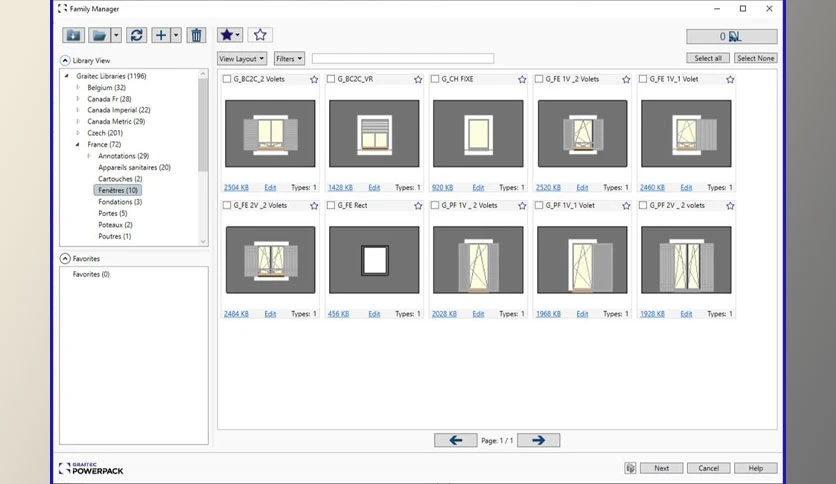The width and height of the screenshot is (836, 484).
Task: Check the G_BC2C_2 Volets checkbox
Action: click(x=227, y=79)
